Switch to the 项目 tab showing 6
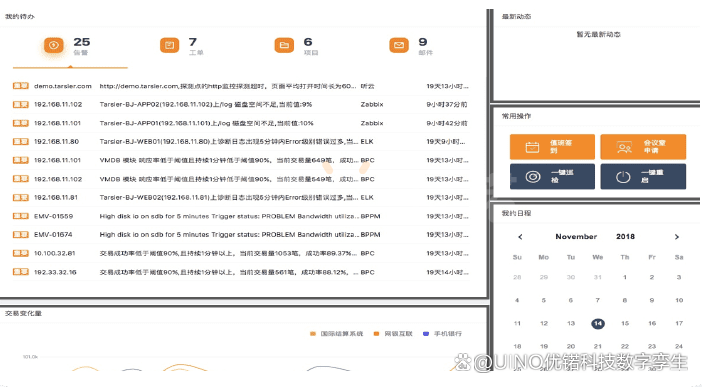Image resolution: width=702 pixels, height=387 pixels. point(296,46)
